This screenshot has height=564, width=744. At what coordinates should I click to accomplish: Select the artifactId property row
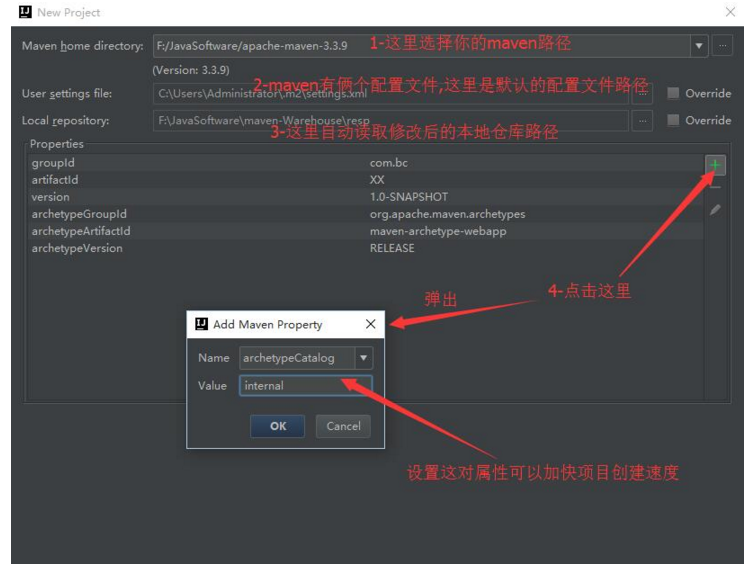pos(365,180)
